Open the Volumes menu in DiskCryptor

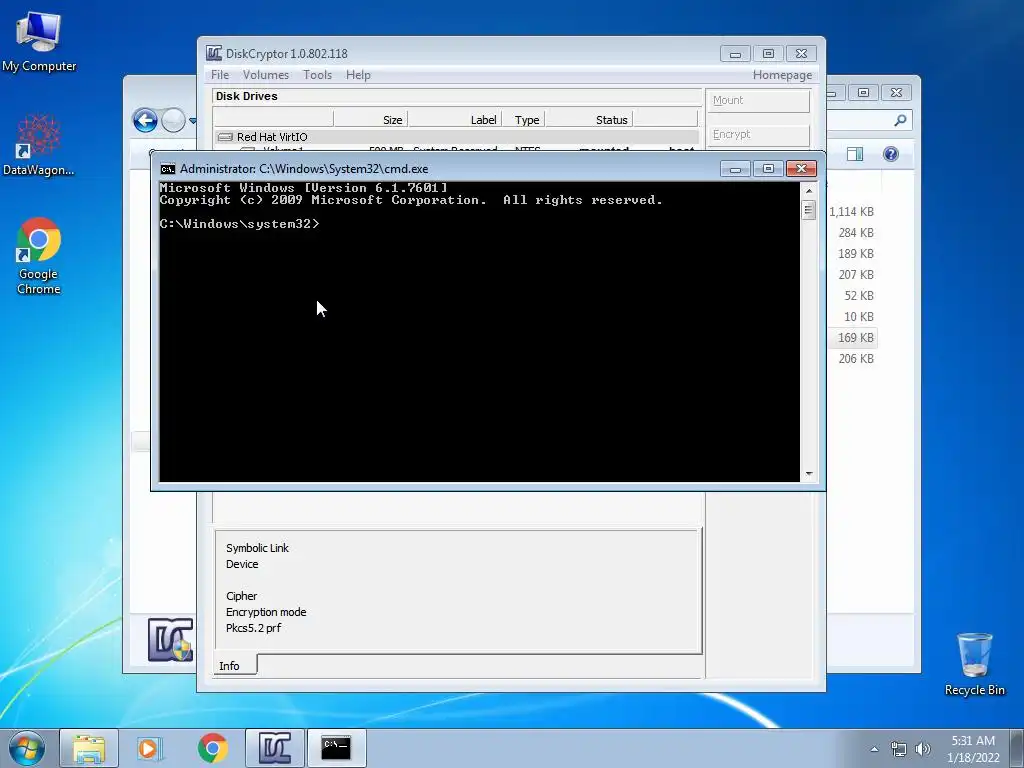coord(266,75)
